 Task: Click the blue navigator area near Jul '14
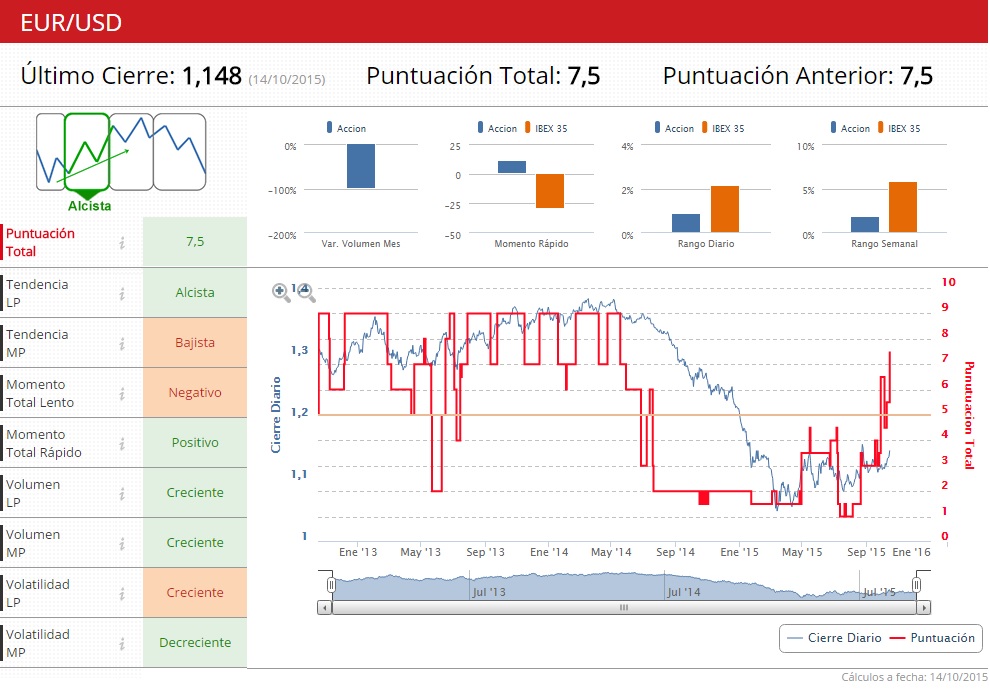pos(683,587)
